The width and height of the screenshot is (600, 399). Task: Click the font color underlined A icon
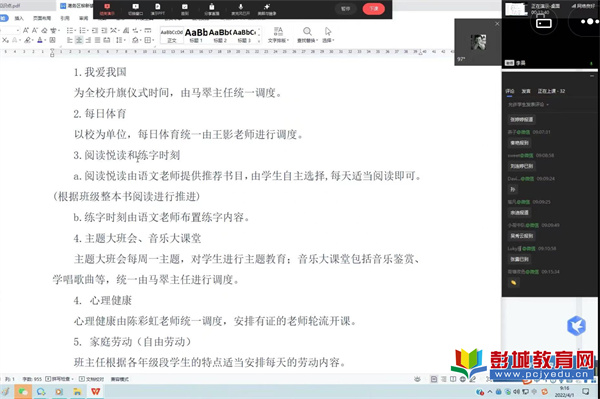40,40
